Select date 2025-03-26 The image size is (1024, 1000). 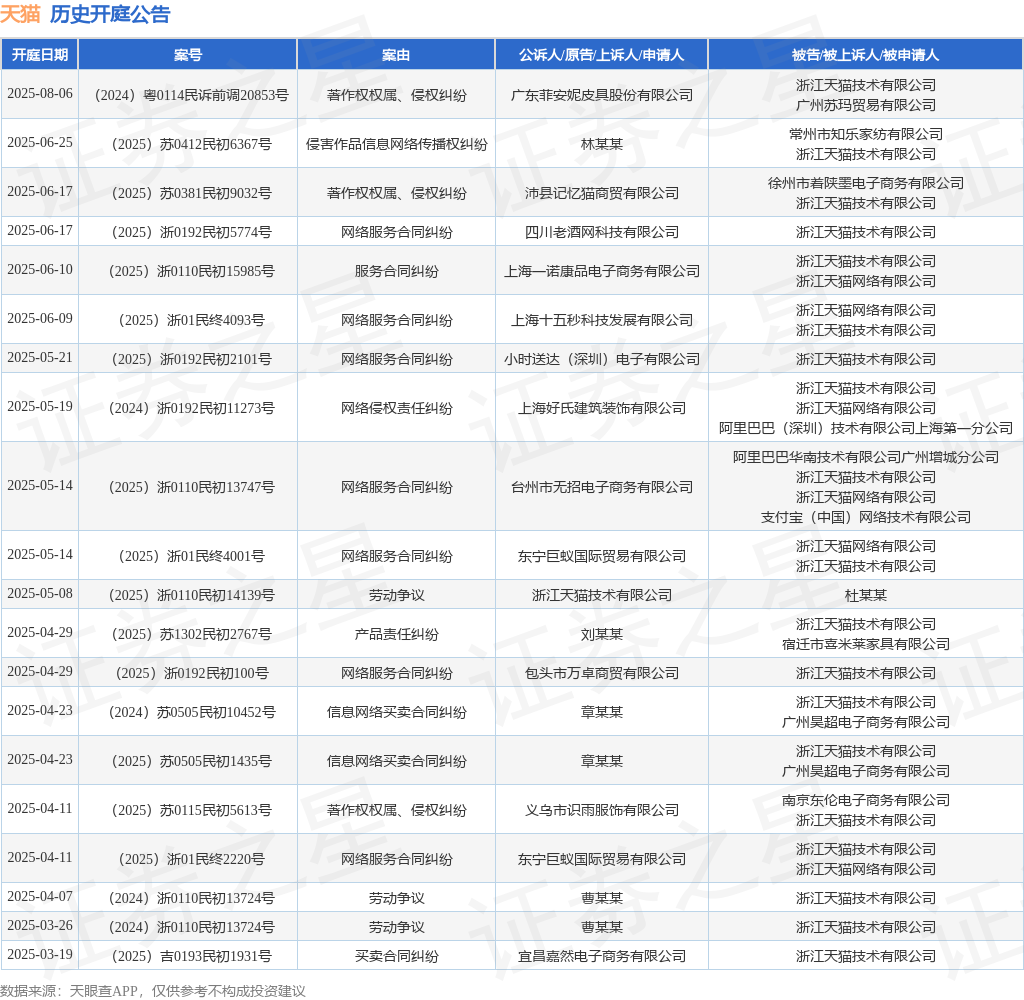(40, 926)
